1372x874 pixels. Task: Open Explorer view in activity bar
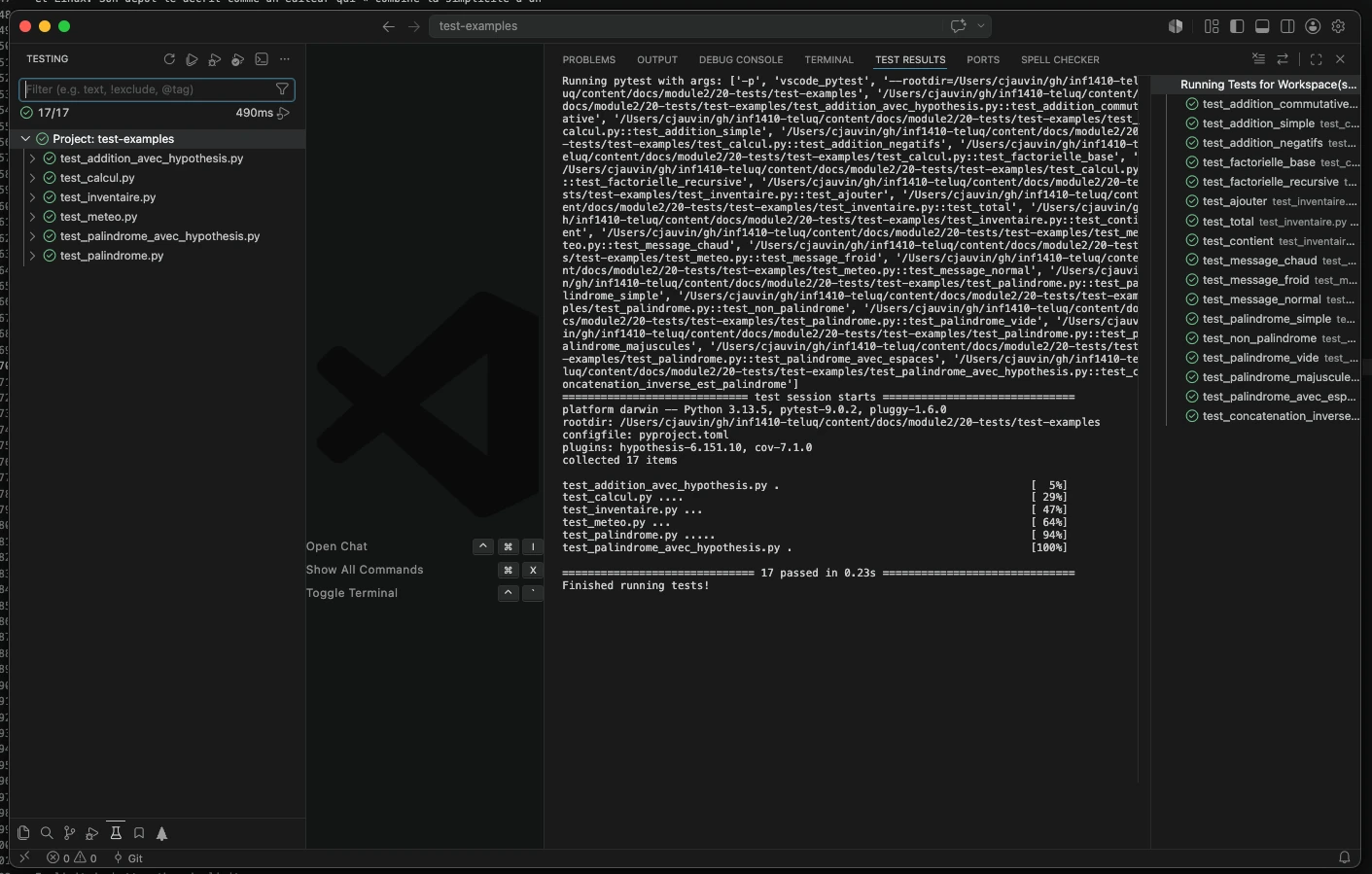point(23,833)
